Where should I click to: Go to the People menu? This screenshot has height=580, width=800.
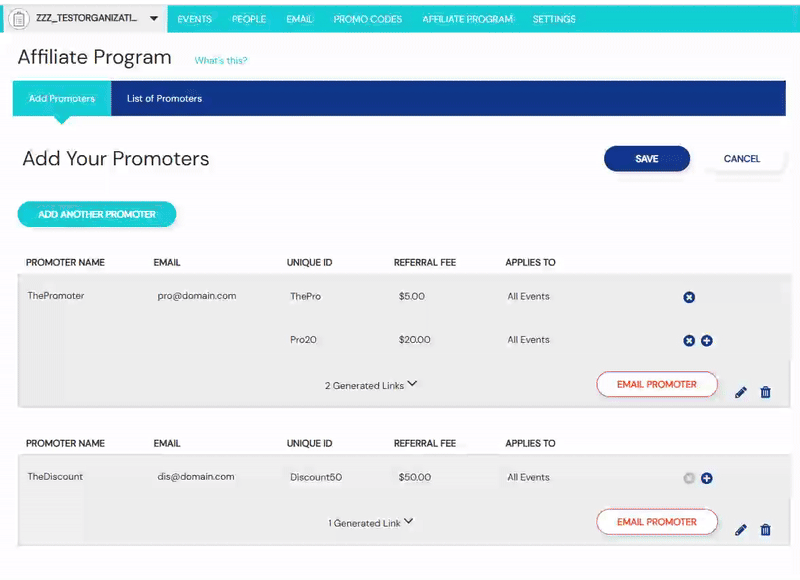(x=249, y=19)
